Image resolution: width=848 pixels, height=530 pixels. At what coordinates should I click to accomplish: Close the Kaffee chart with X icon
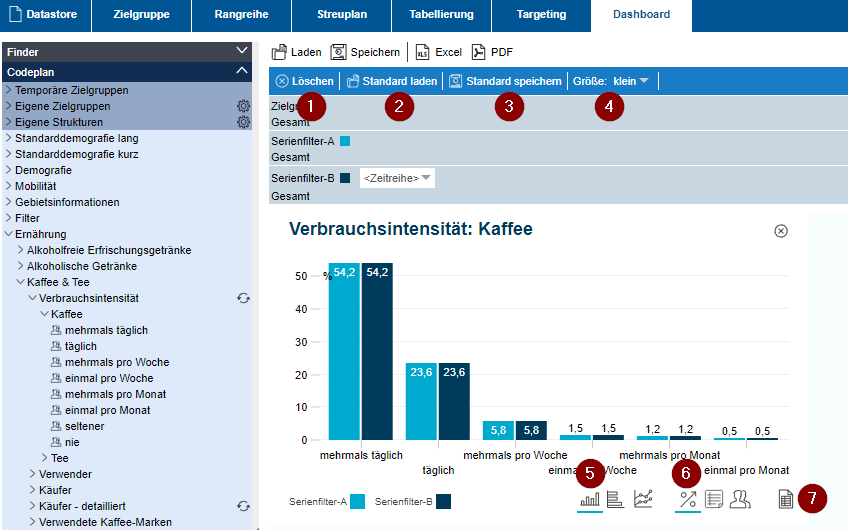click(x=781, y=231)
